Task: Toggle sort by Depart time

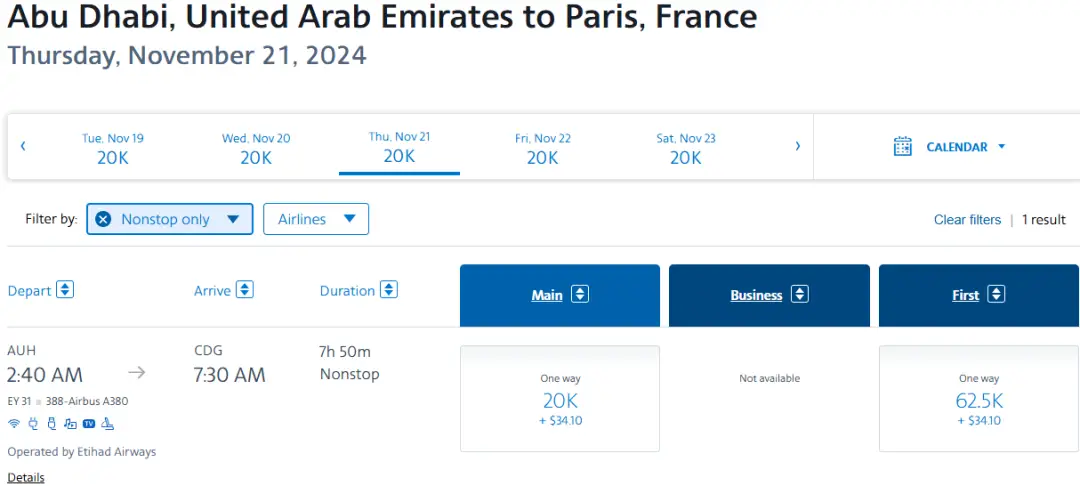Action: coord(65,290)
